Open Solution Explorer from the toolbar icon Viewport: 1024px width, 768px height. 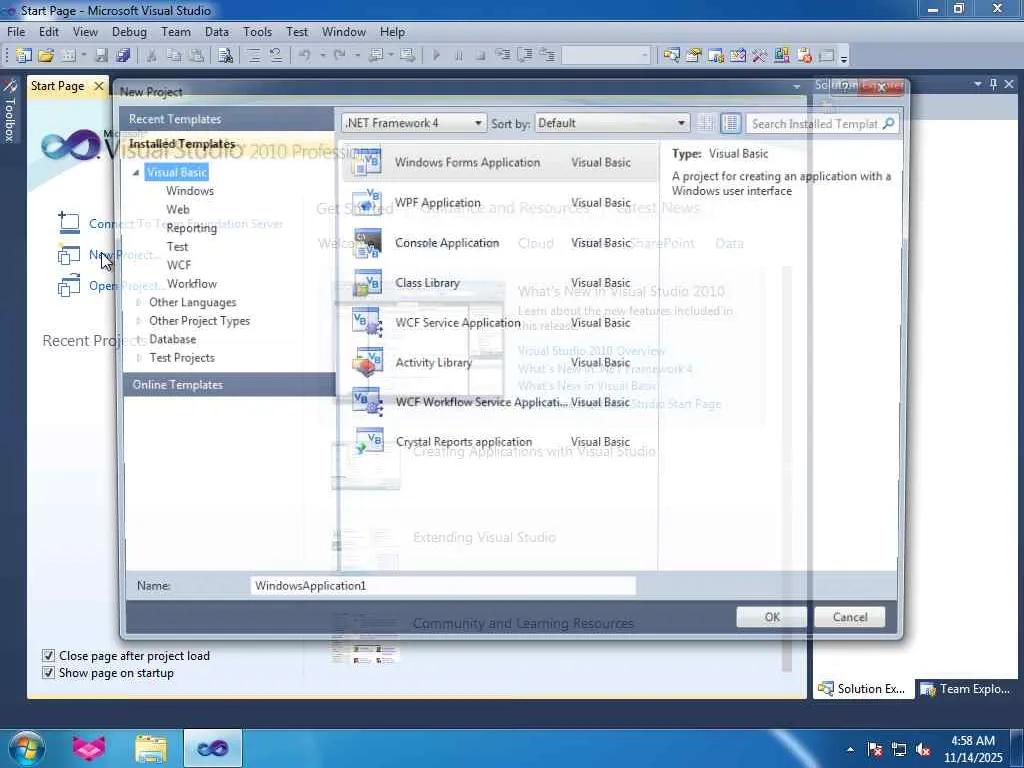[671, 56]
